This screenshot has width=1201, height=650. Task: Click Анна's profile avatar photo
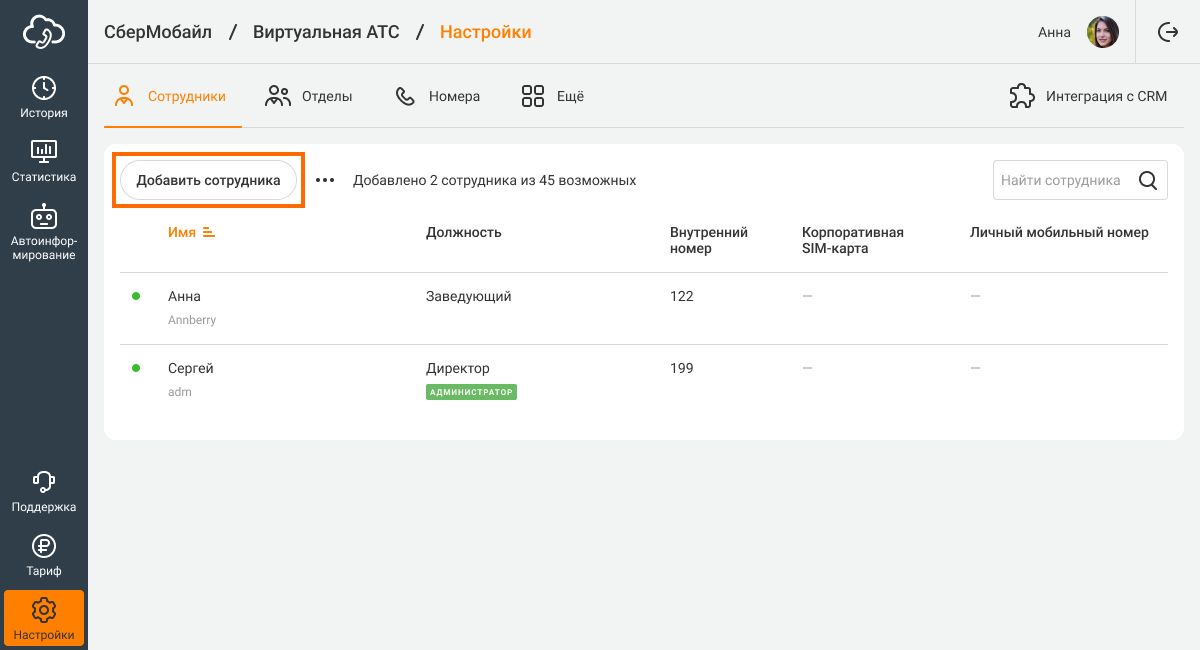[1103, 32]
